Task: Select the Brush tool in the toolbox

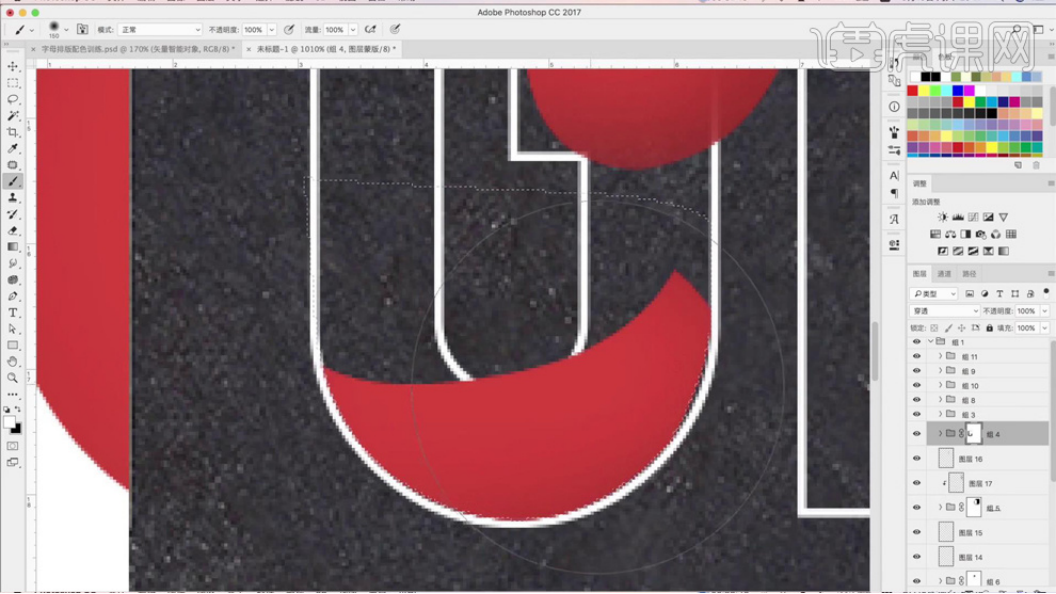Action: 13,181
